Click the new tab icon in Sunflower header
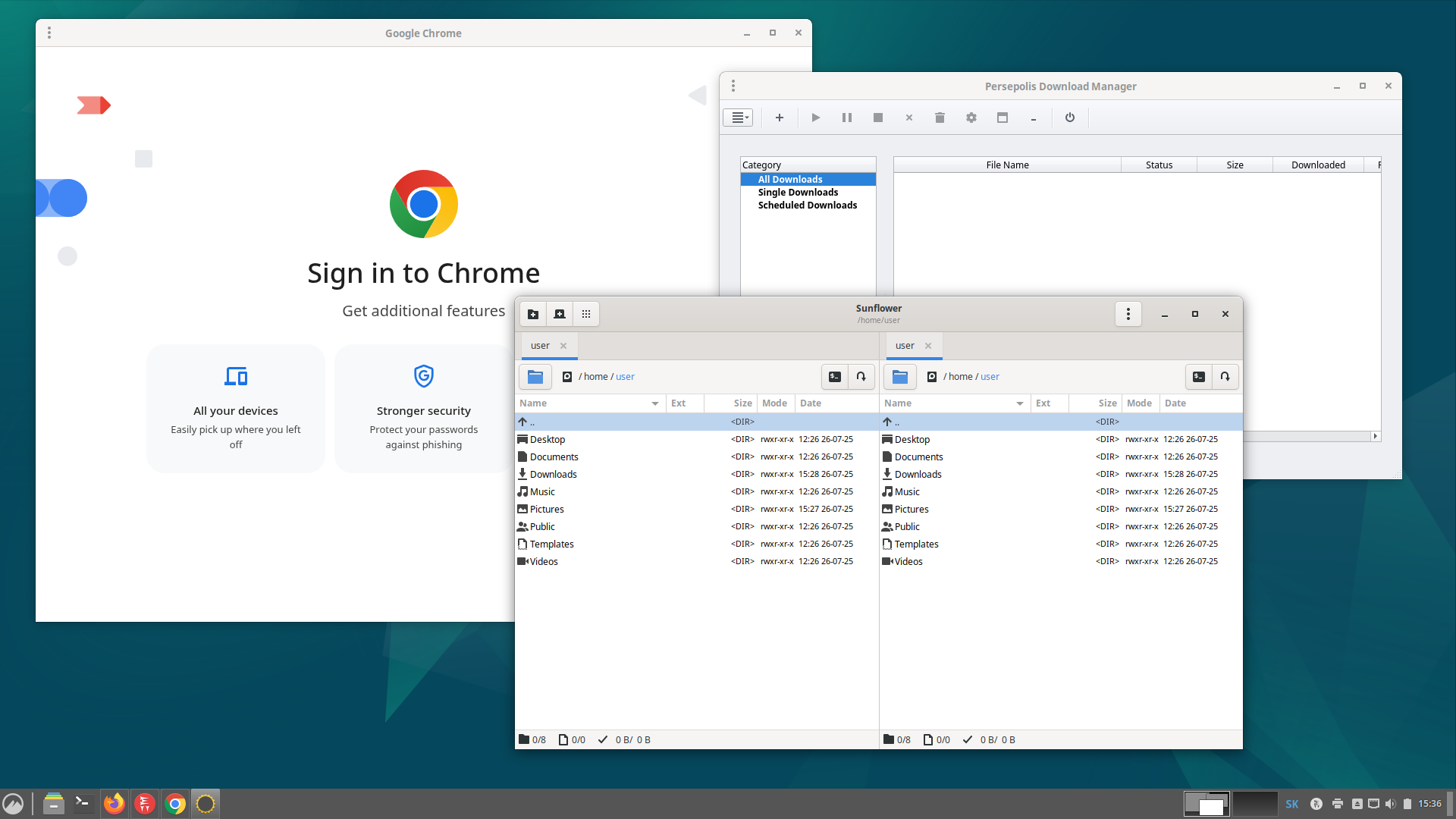 pos(533,314)
